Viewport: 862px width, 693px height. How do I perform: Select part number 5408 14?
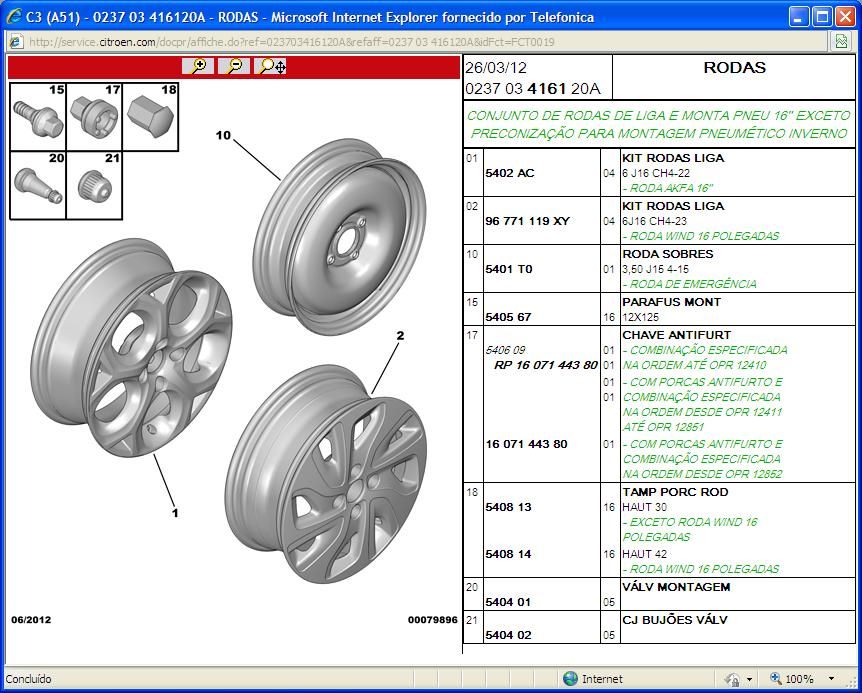click(508, 554)
